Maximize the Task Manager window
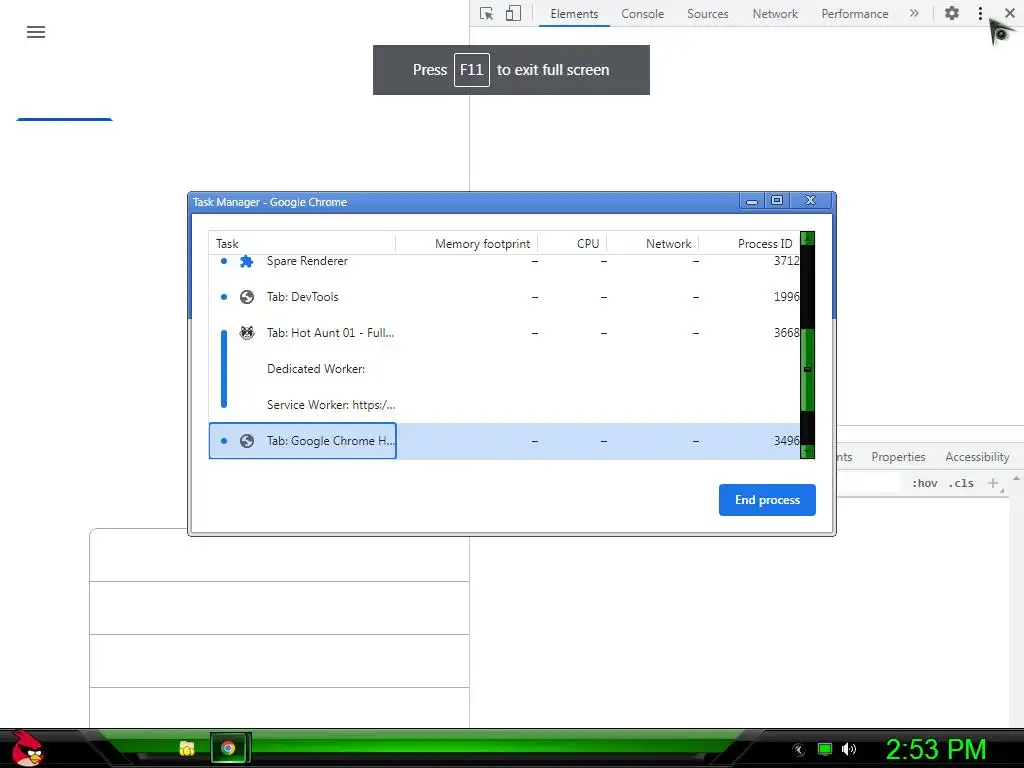The height and width of the screenshot is (768, 1024). [x=777, y=200]
